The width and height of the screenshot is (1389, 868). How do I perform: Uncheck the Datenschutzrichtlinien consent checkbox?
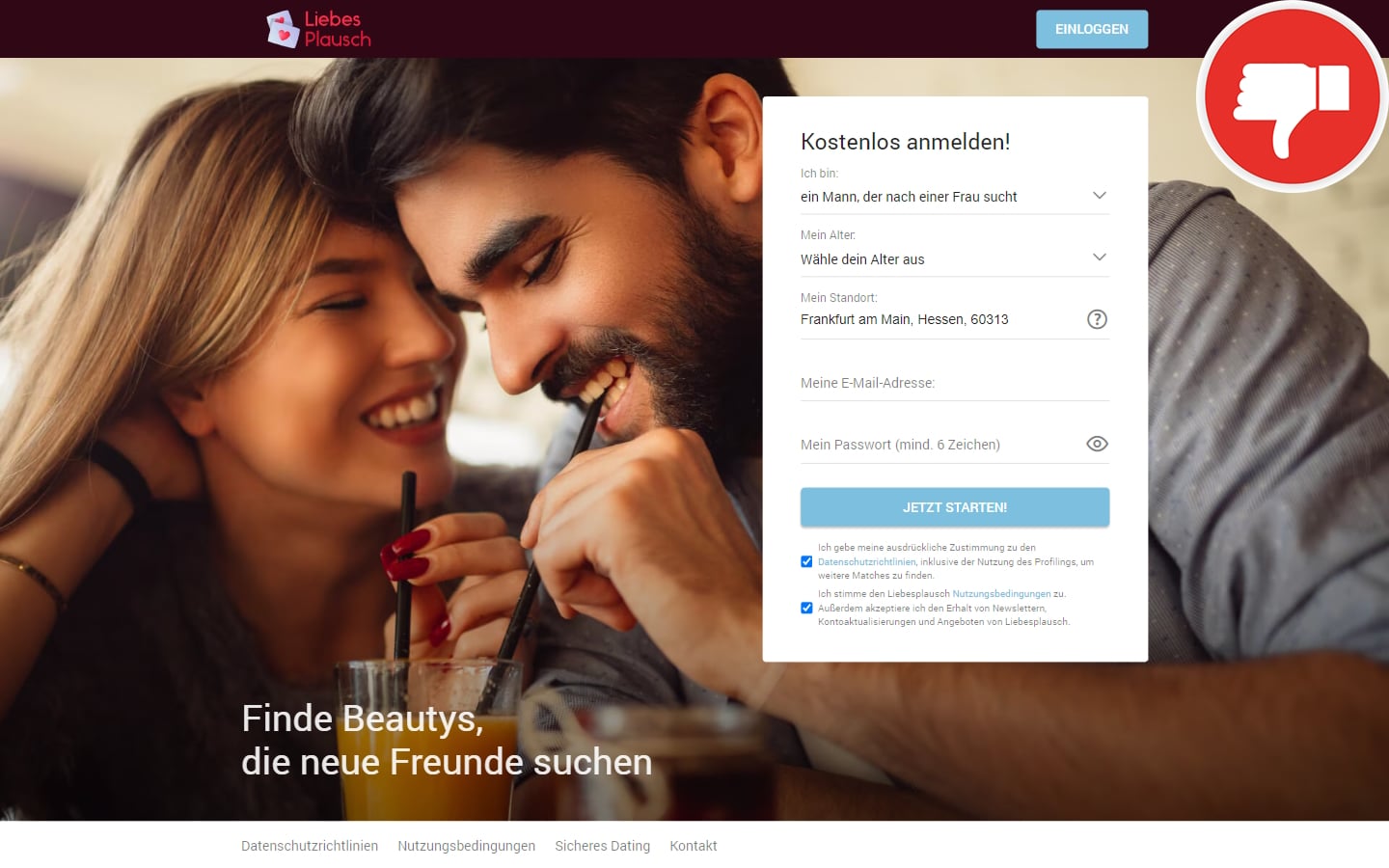806,561
